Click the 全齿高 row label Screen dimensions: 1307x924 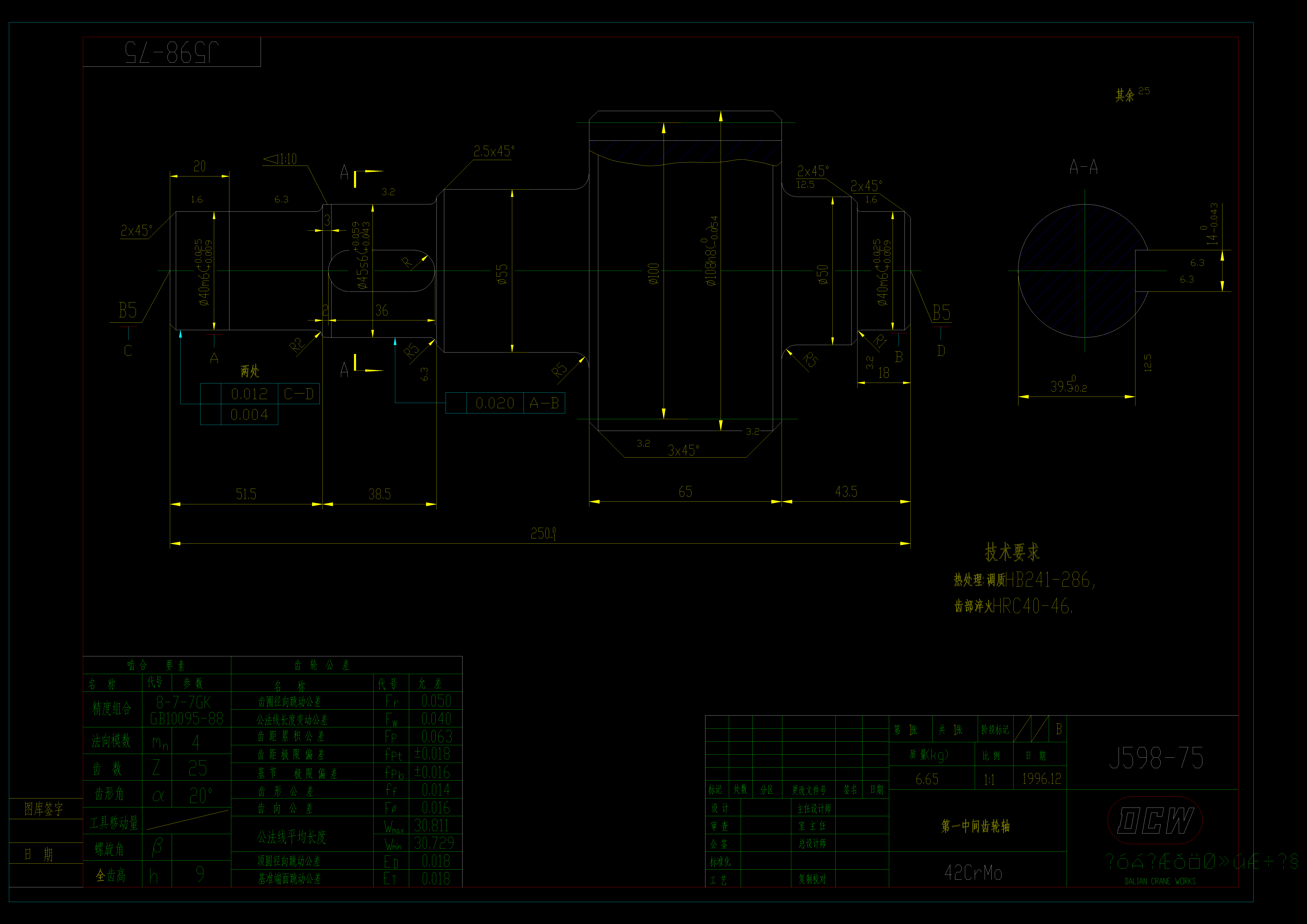click(110, 875)
